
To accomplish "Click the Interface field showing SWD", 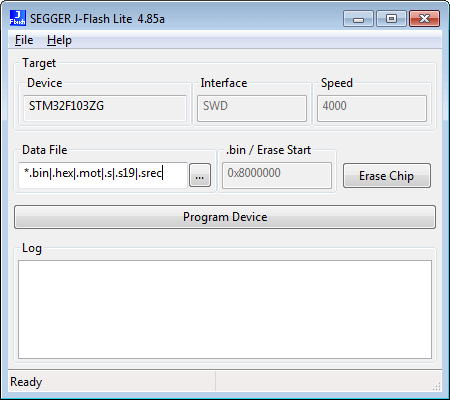I will (252, 108).
